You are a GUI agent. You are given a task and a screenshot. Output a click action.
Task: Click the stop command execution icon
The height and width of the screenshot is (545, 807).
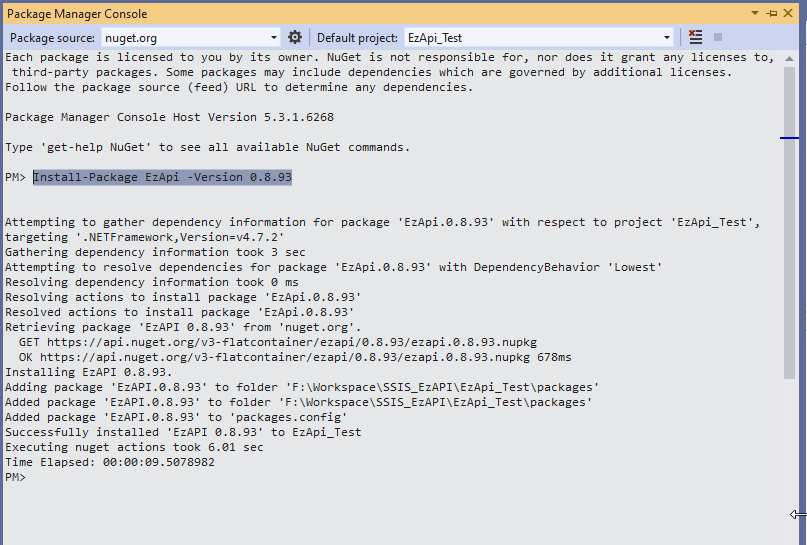[718, 37]
